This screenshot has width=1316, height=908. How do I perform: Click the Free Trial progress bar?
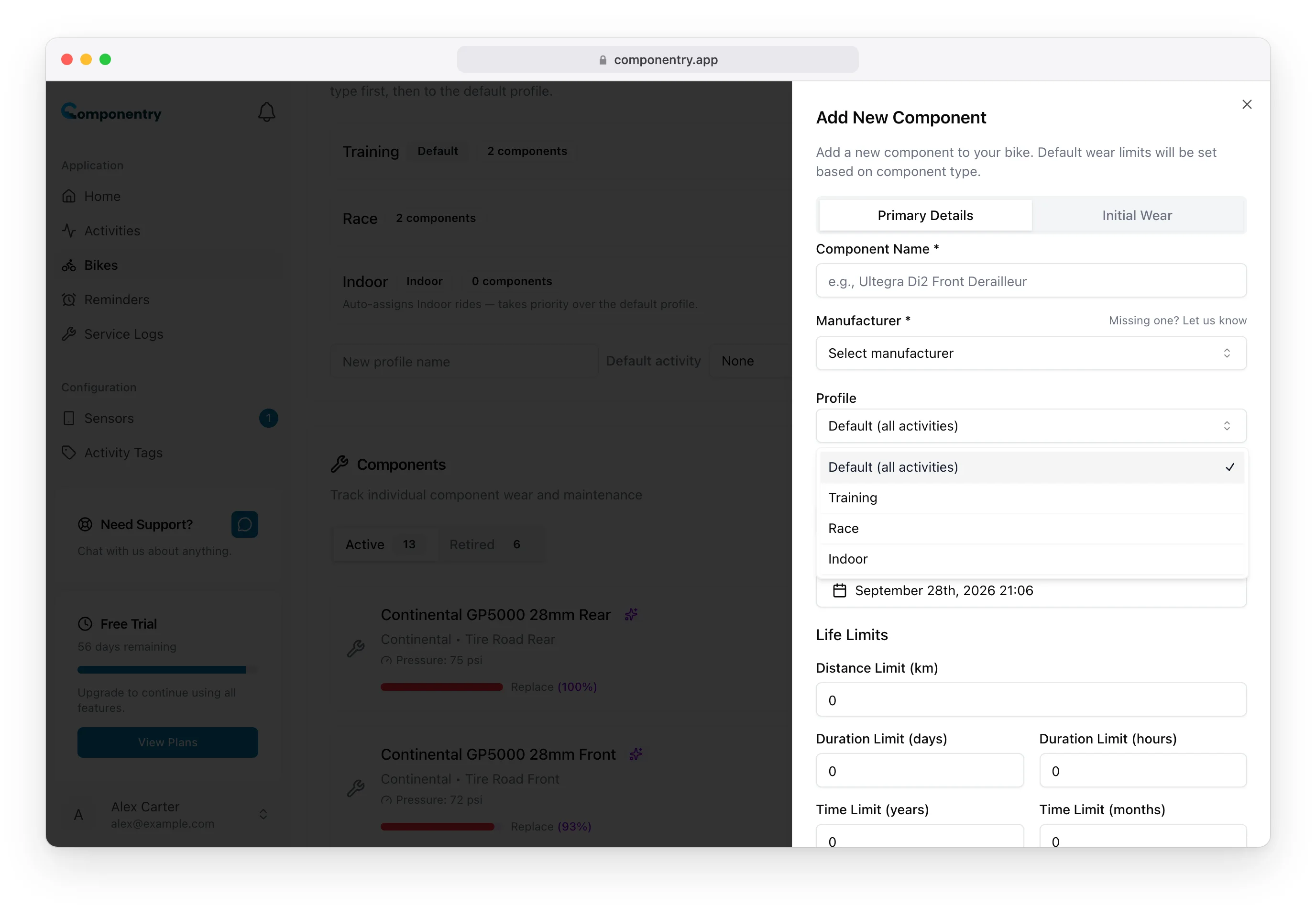click(x=167, y=670)
